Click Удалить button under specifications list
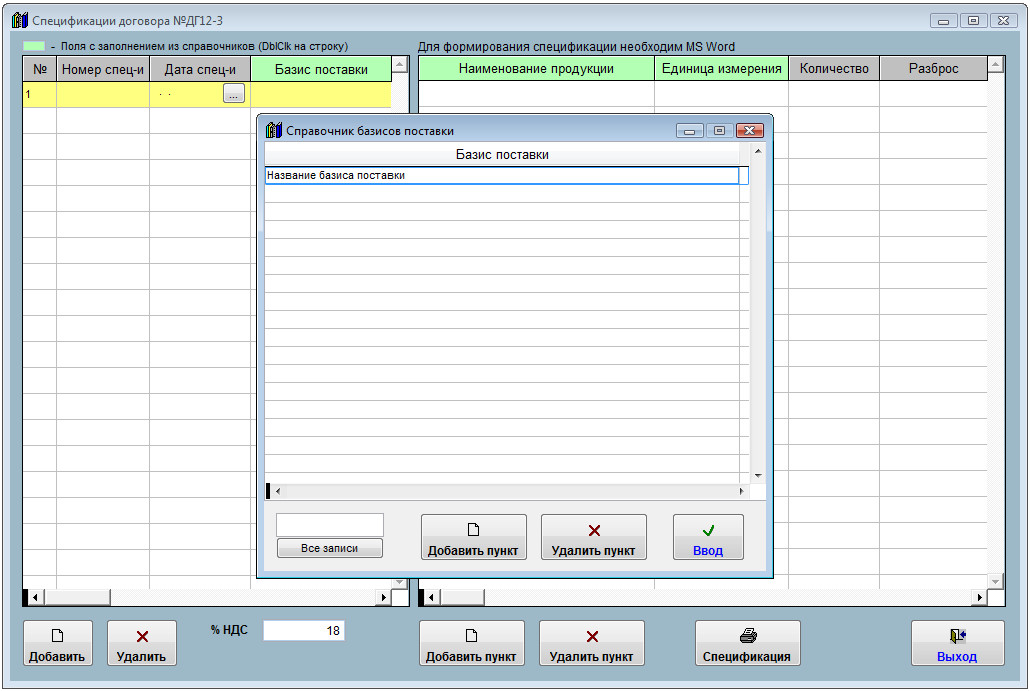Screen dimensions: 1030x691 tap(142, 643)
